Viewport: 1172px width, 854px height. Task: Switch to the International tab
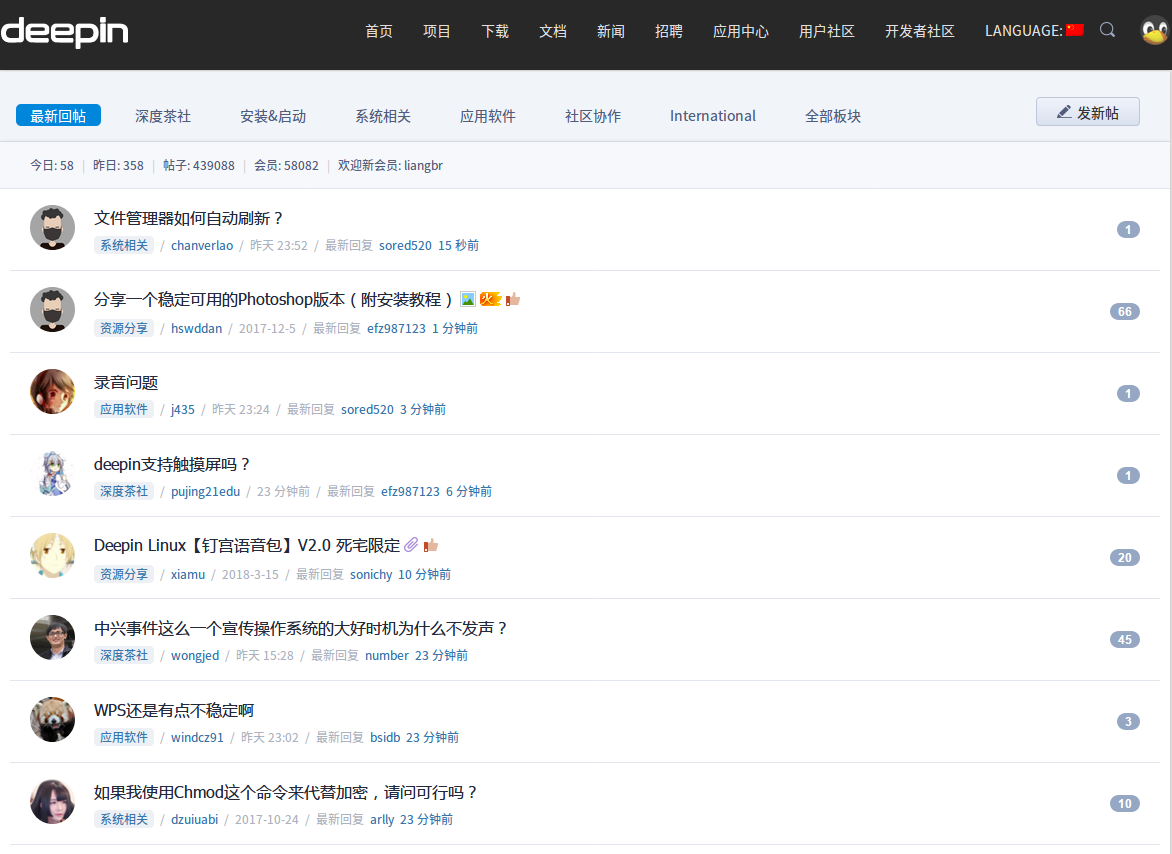pos(712,116)
